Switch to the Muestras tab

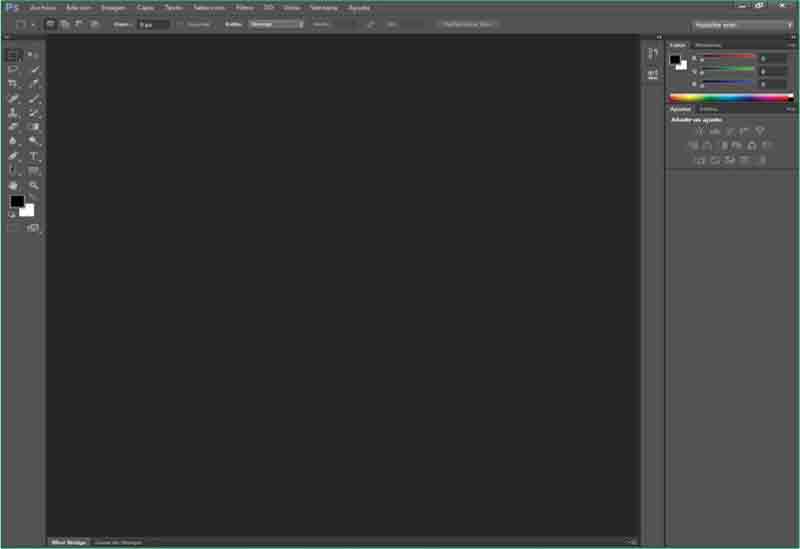707,45
